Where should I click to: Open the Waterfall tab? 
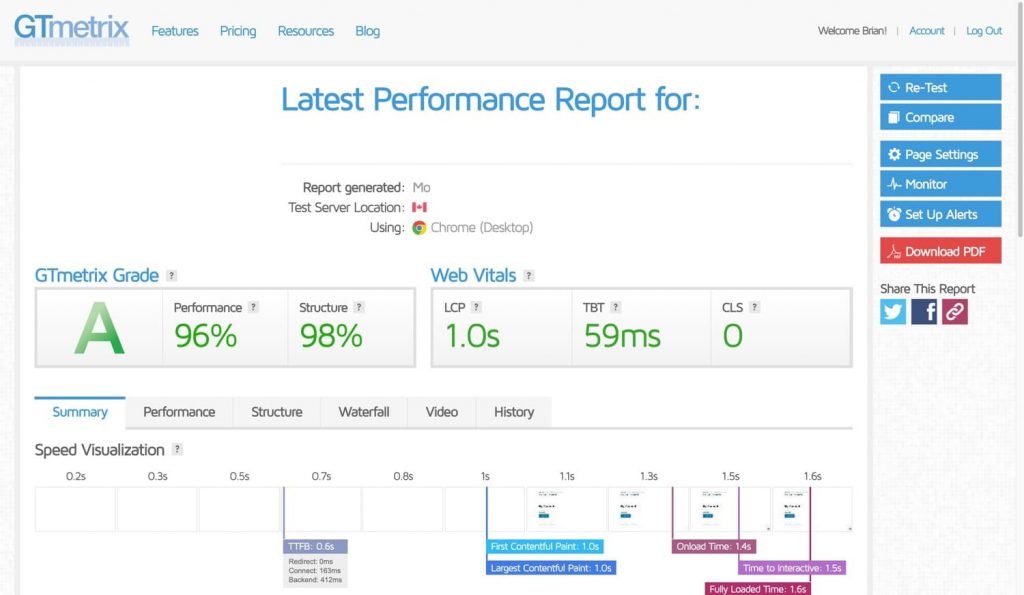click(364, 412)
